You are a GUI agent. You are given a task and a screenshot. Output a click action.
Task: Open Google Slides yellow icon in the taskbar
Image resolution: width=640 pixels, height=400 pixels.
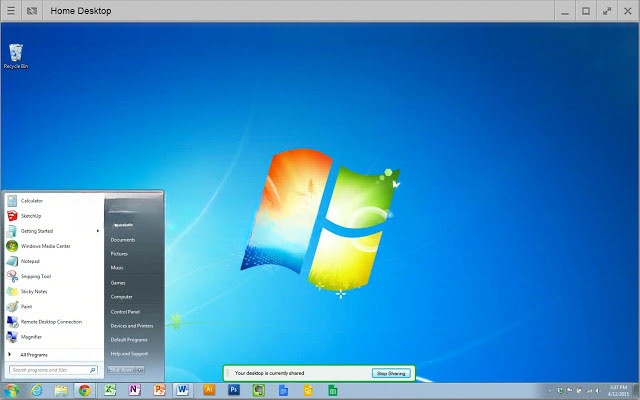coord(308,390)
